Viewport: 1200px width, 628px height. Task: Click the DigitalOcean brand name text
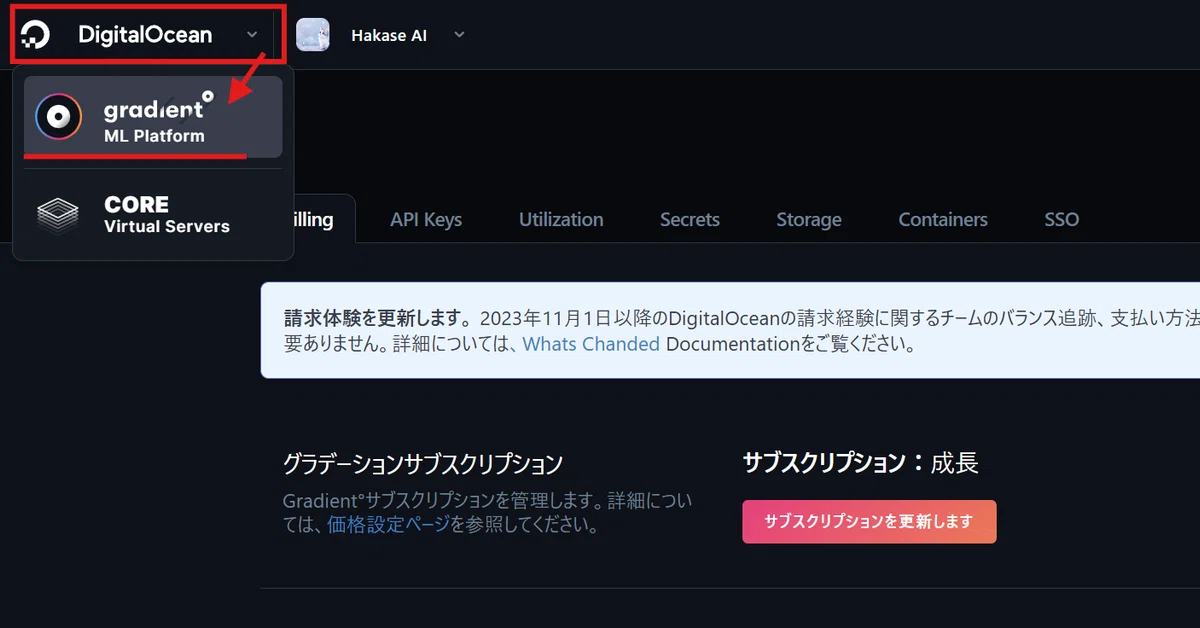coord(145,35)
